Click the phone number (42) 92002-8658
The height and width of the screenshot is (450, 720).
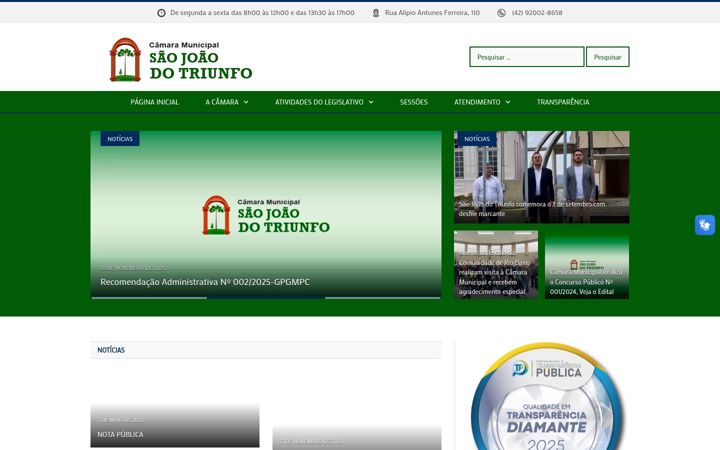537,13
